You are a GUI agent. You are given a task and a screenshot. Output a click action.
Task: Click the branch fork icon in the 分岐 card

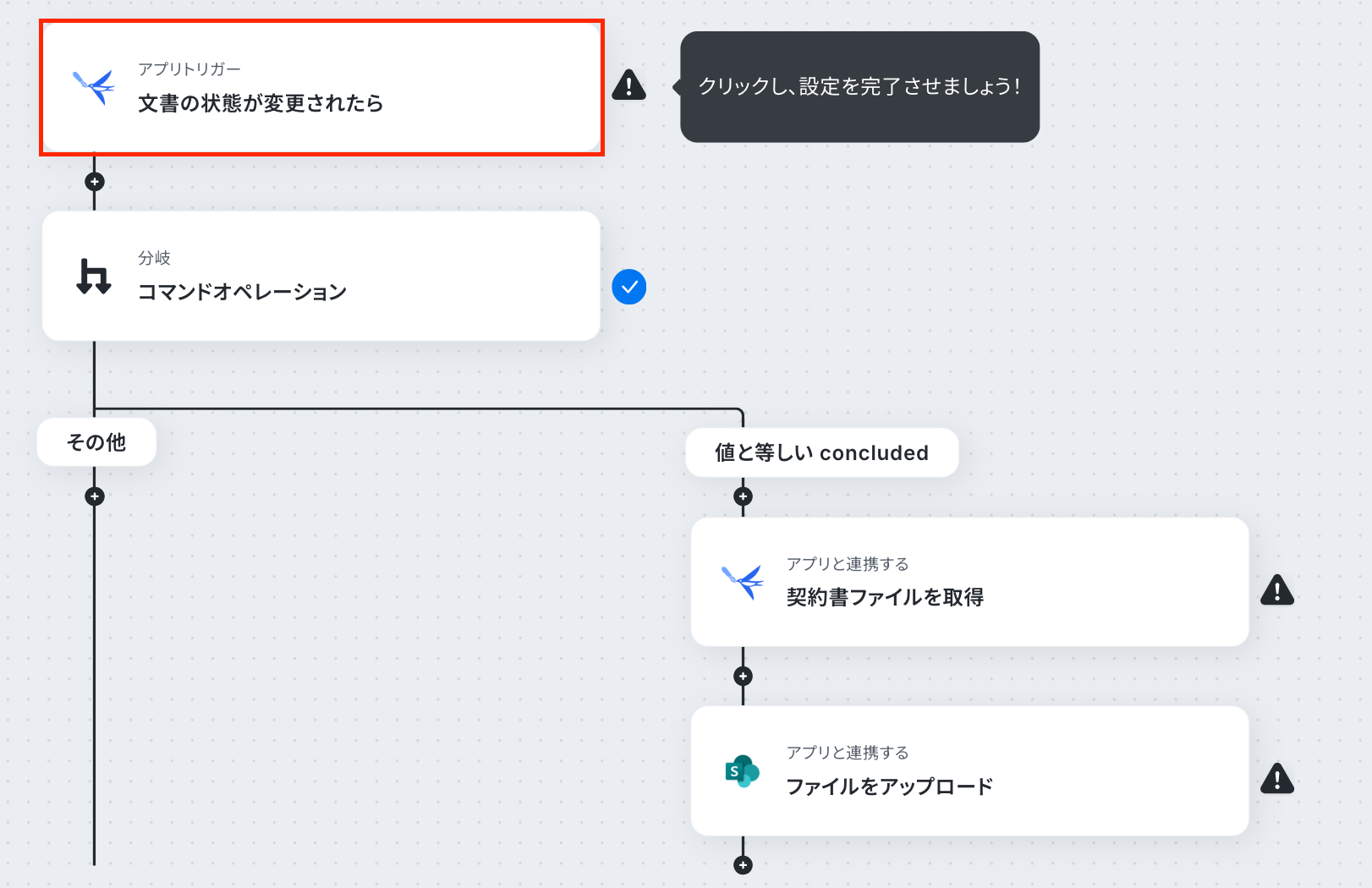[94, 276]
